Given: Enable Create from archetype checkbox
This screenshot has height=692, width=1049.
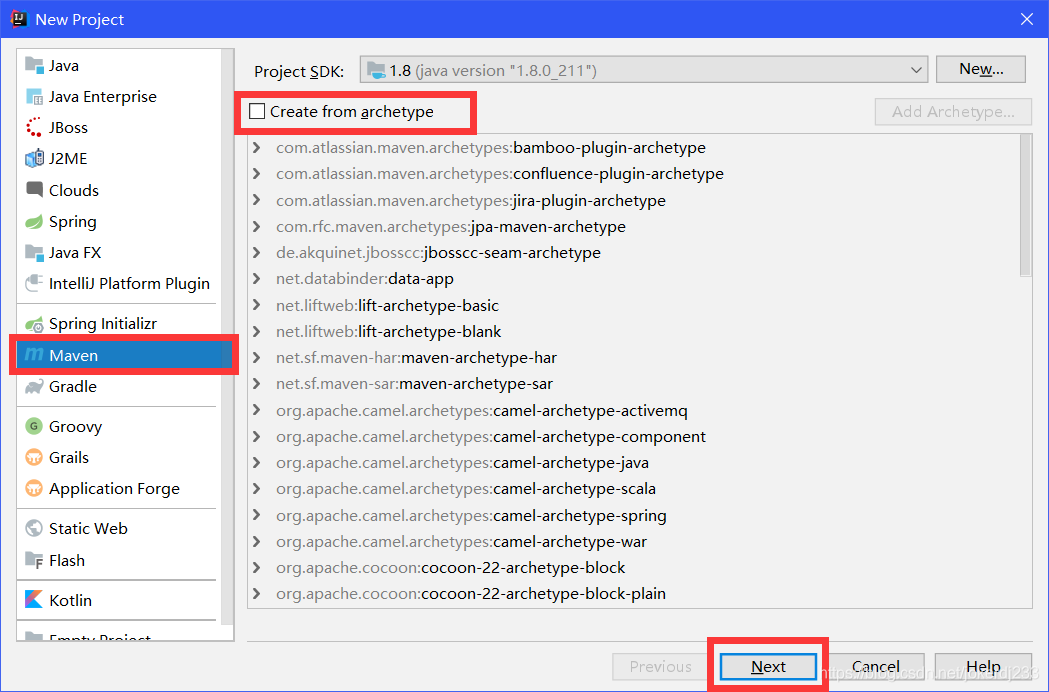Looking at the screenshot, I should point(257,111).
